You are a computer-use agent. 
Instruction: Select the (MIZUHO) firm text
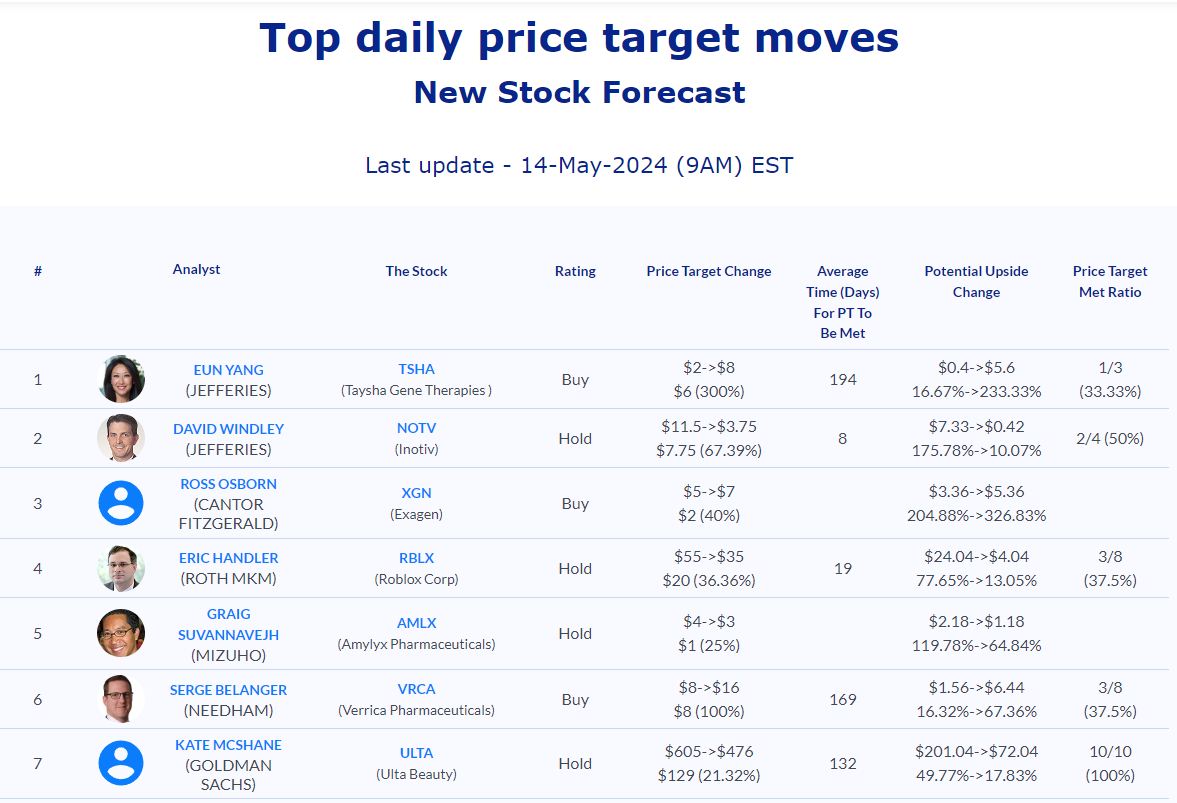[x=228, y=655]
